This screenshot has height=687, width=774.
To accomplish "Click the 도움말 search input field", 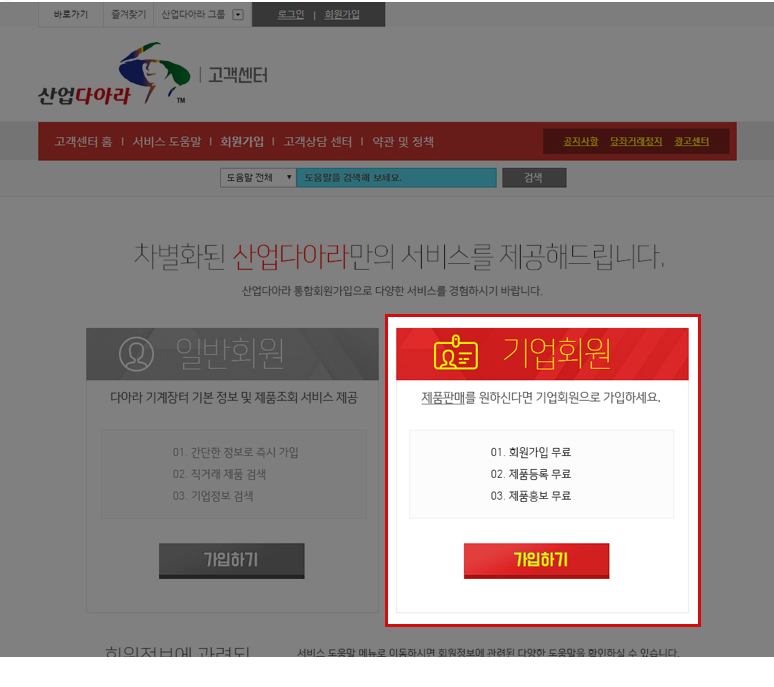I will [396, 178].
